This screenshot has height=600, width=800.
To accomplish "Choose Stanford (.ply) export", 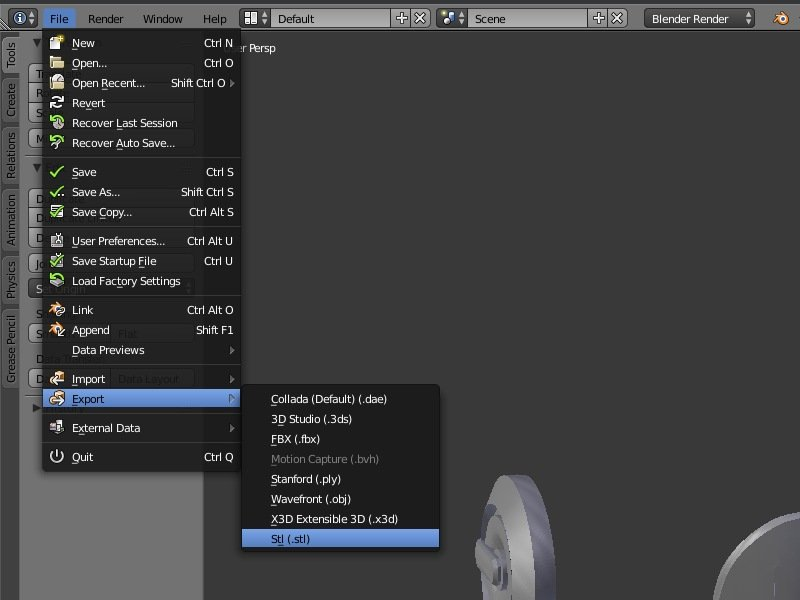I will (340, 479).
